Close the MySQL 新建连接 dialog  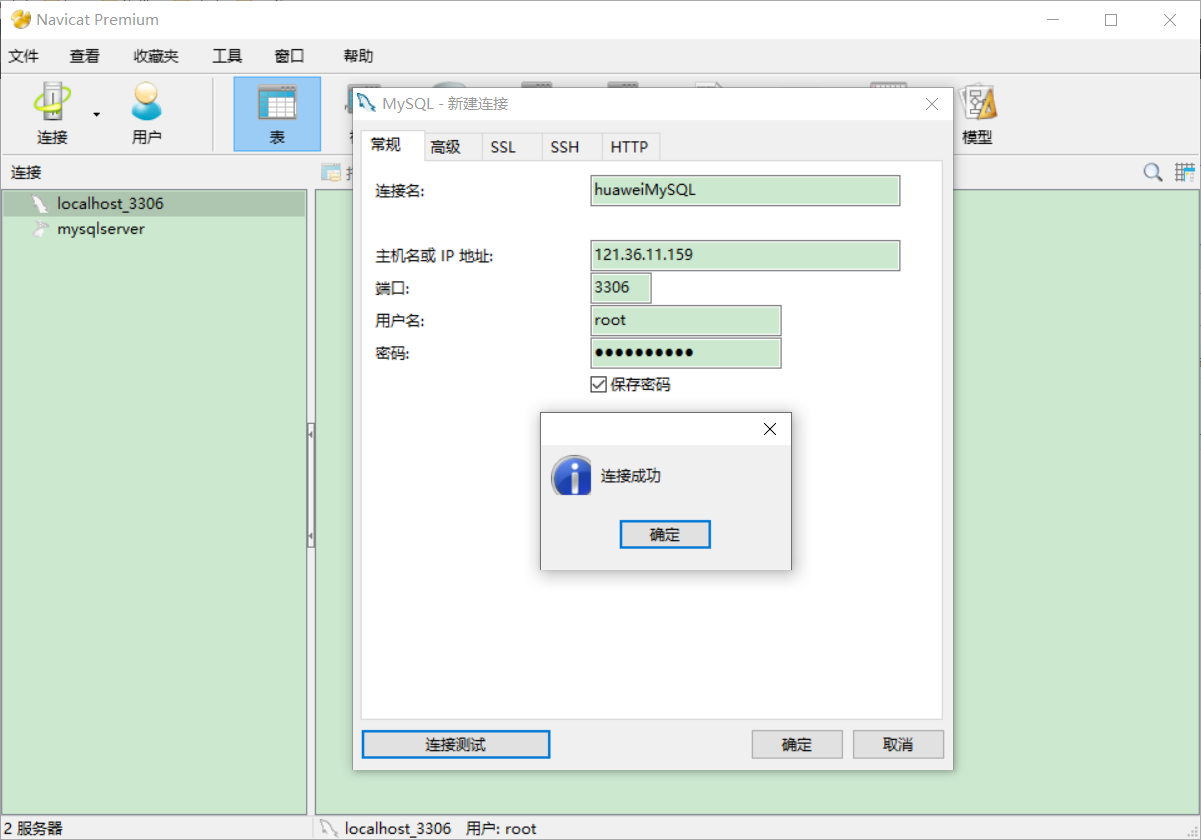click(x=932, y=104)
